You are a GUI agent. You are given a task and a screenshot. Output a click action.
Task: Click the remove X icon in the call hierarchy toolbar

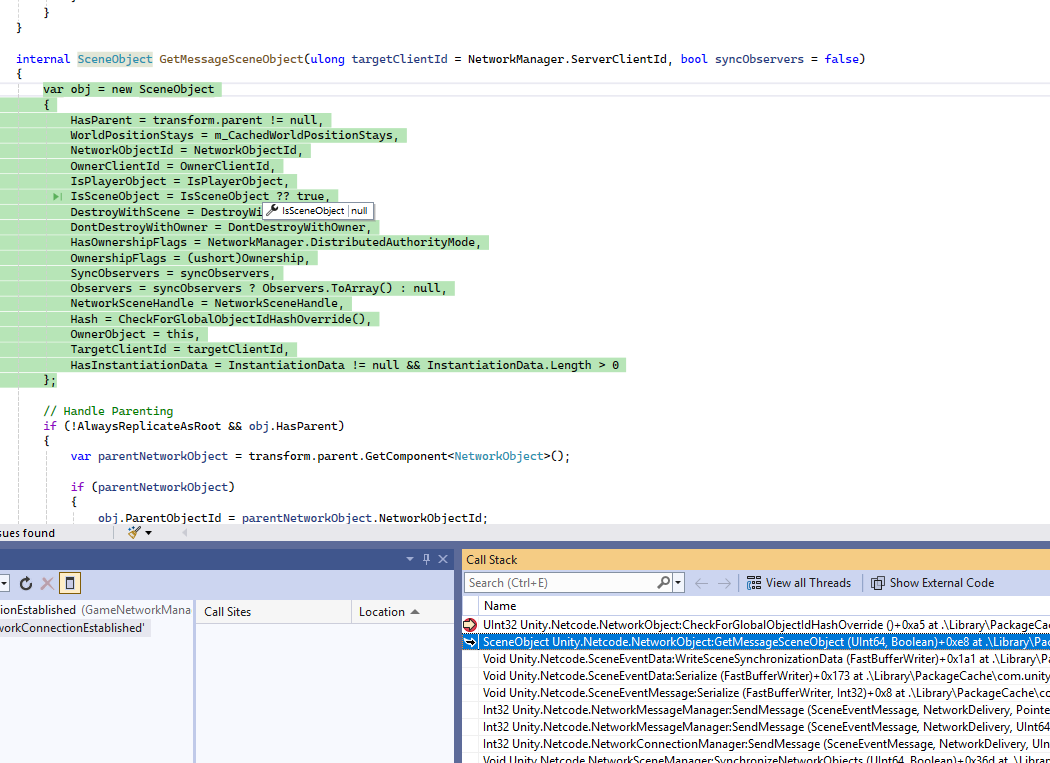coord(47,583)
